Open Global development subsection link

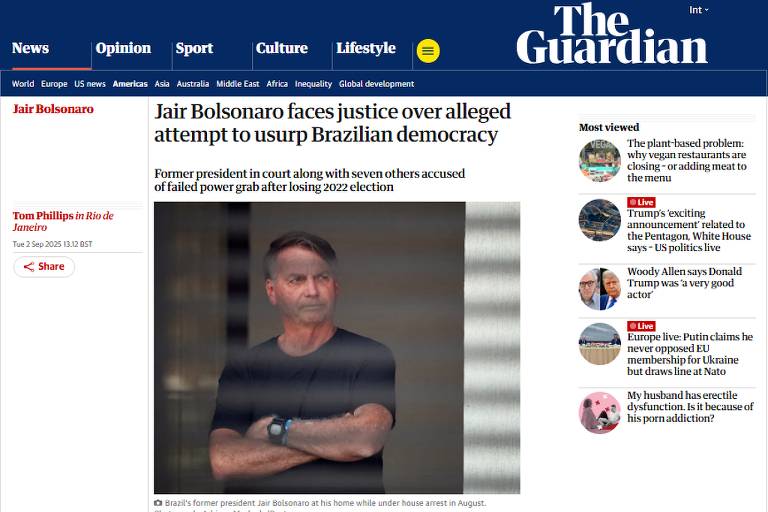click(377, 84)
